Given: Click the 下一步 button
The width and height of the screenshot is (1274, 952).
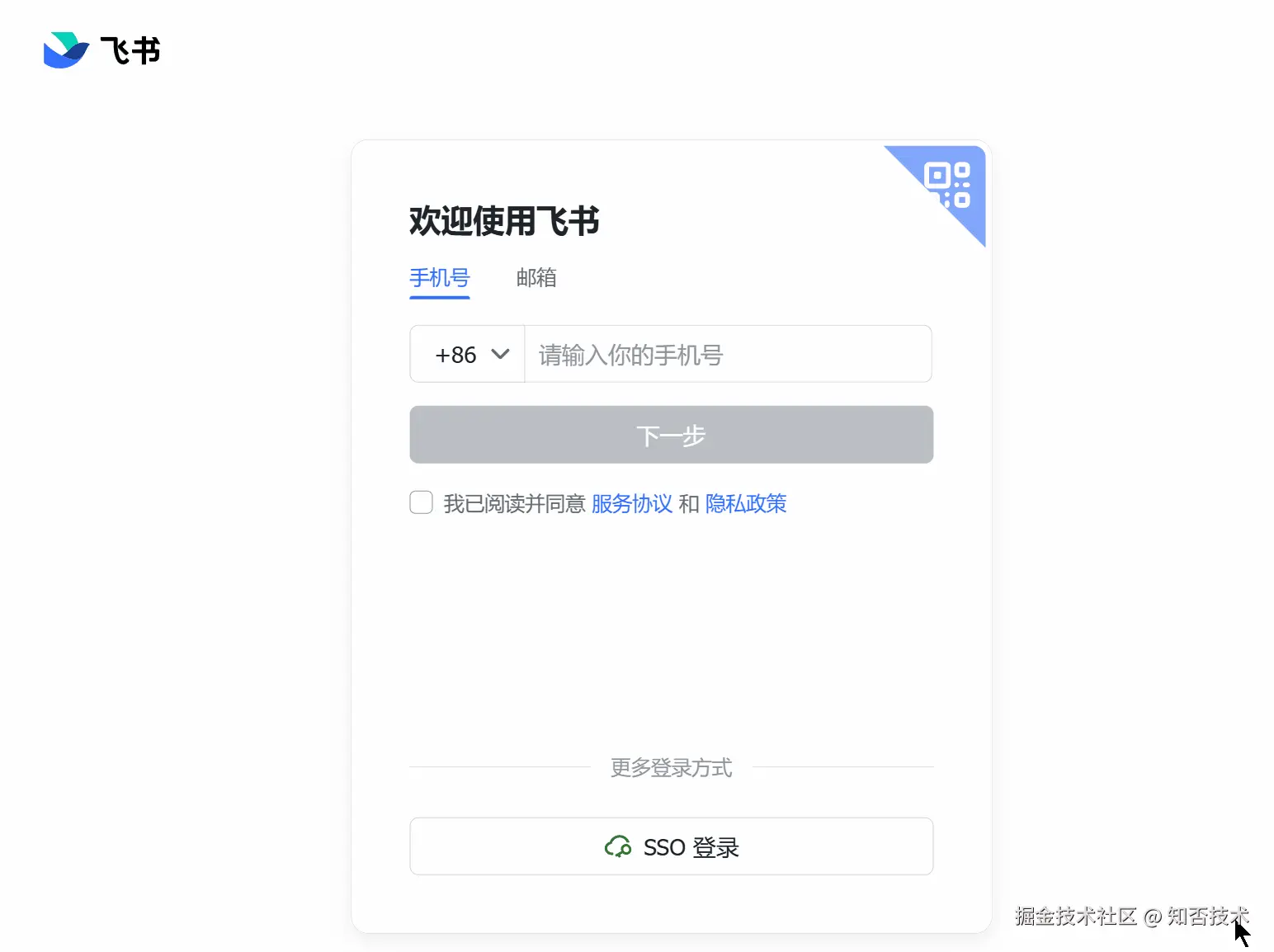Looking at the screenshot, I should 672,435.
